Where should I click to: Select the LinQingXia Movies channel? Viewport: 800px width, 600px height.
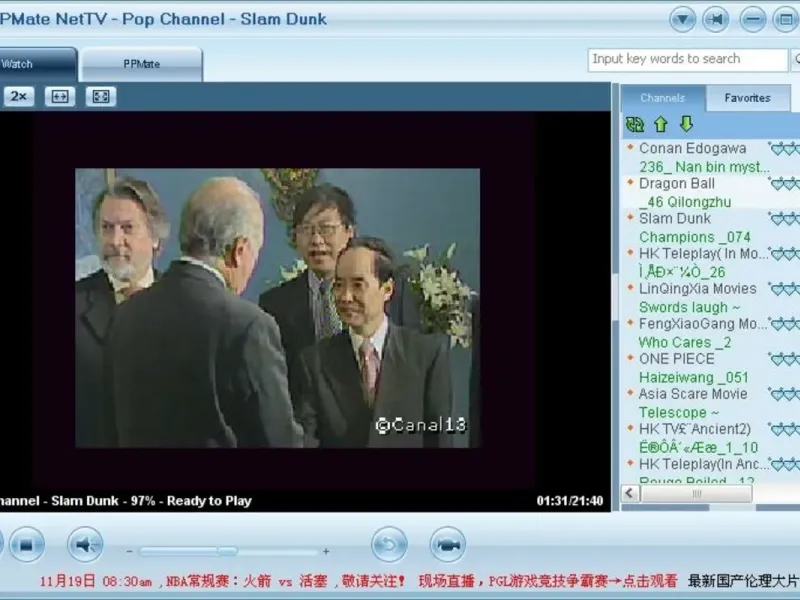point(697,289)
